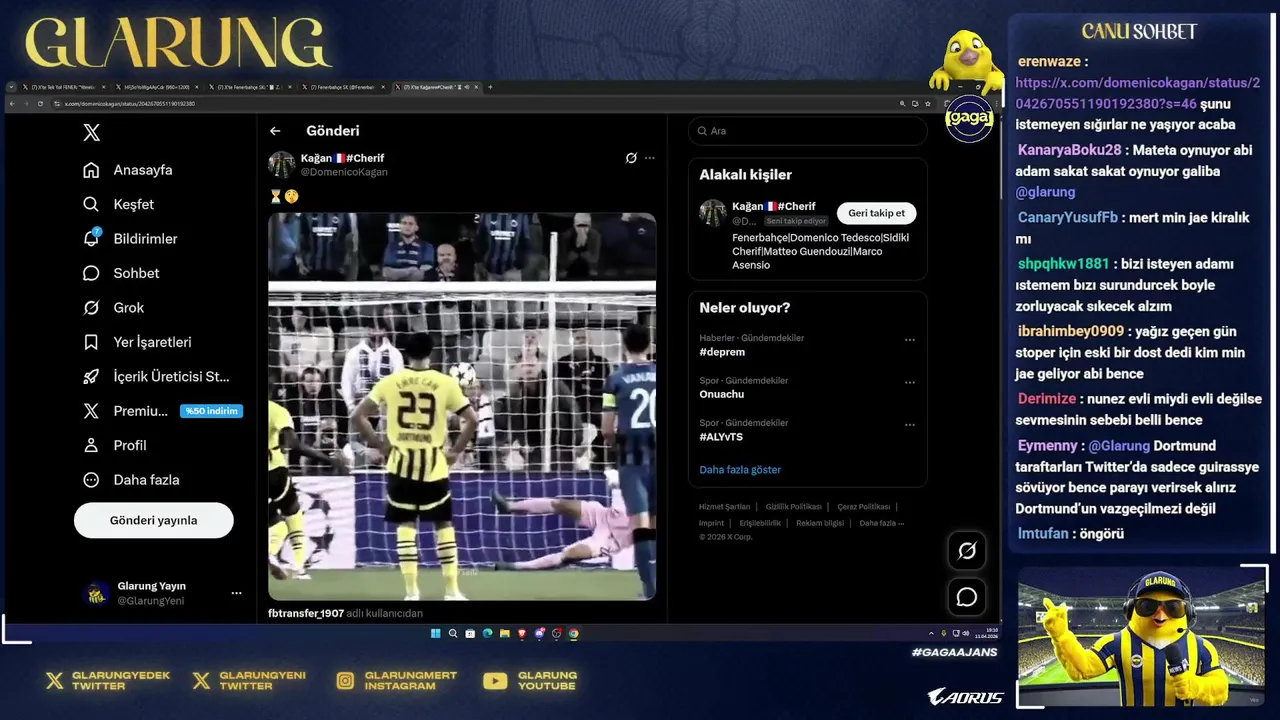Image resolution: width=1280 pixels, height=720 pixels.
Task: Expand the footer Daha fazla link
Action: click(x=882, y=523)
